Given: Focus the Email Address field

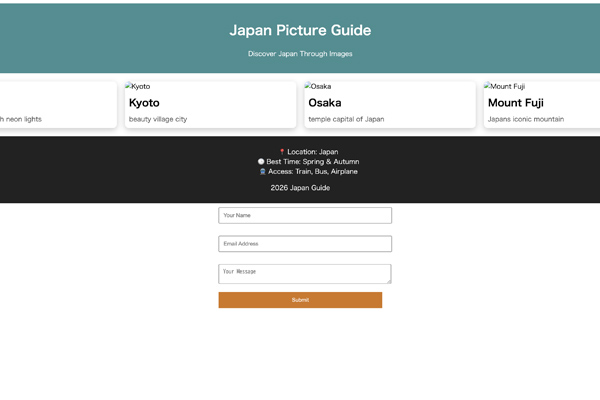Looking at the screenshot, I should [x=305, y=243].
